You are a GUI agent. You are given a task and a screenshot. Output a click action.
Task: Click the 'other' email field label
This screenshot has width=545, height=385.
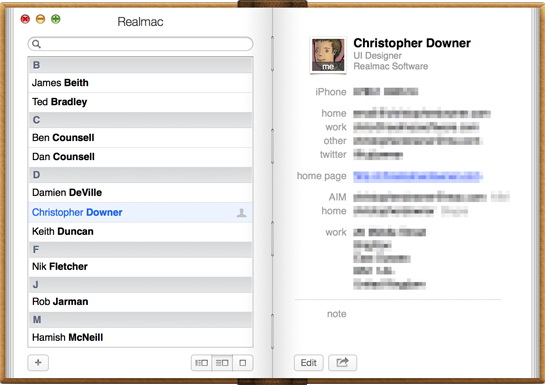(335, 141)
